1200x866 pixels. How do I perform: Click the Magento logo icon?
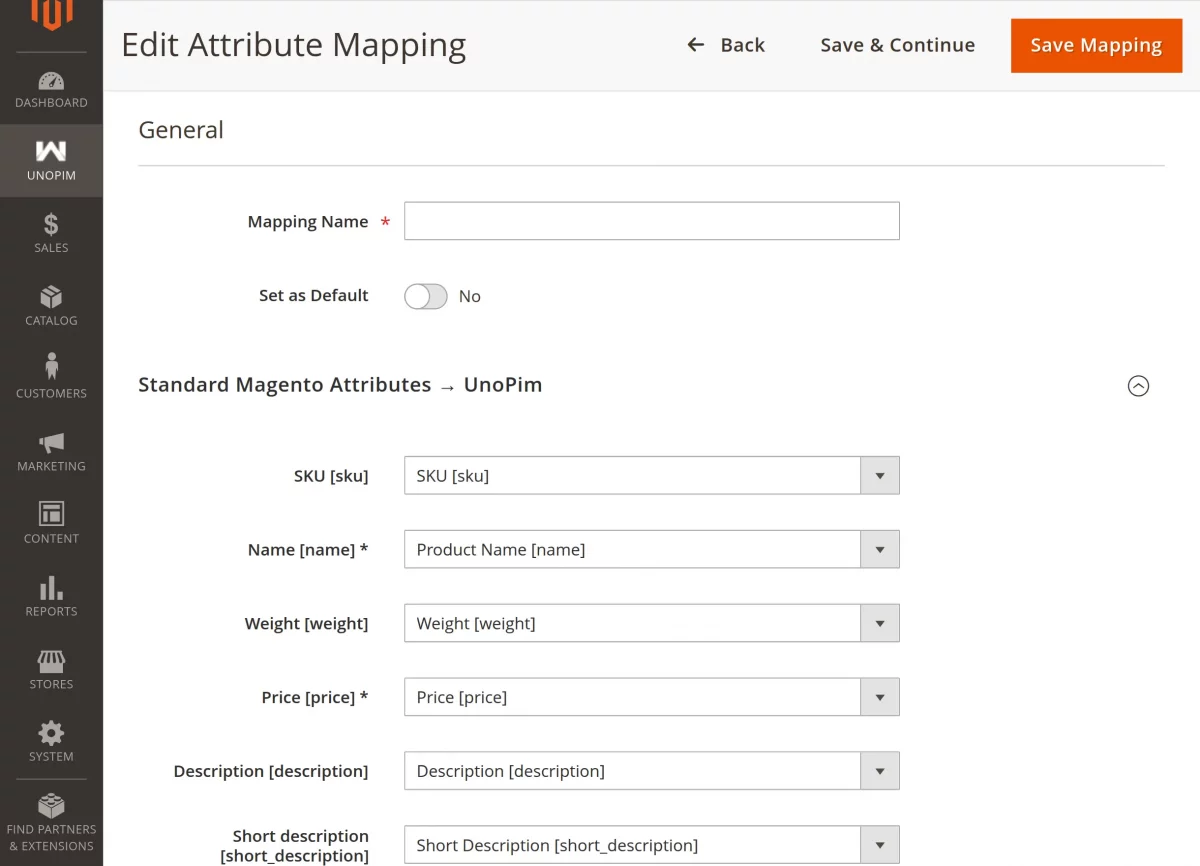[51, 13]
